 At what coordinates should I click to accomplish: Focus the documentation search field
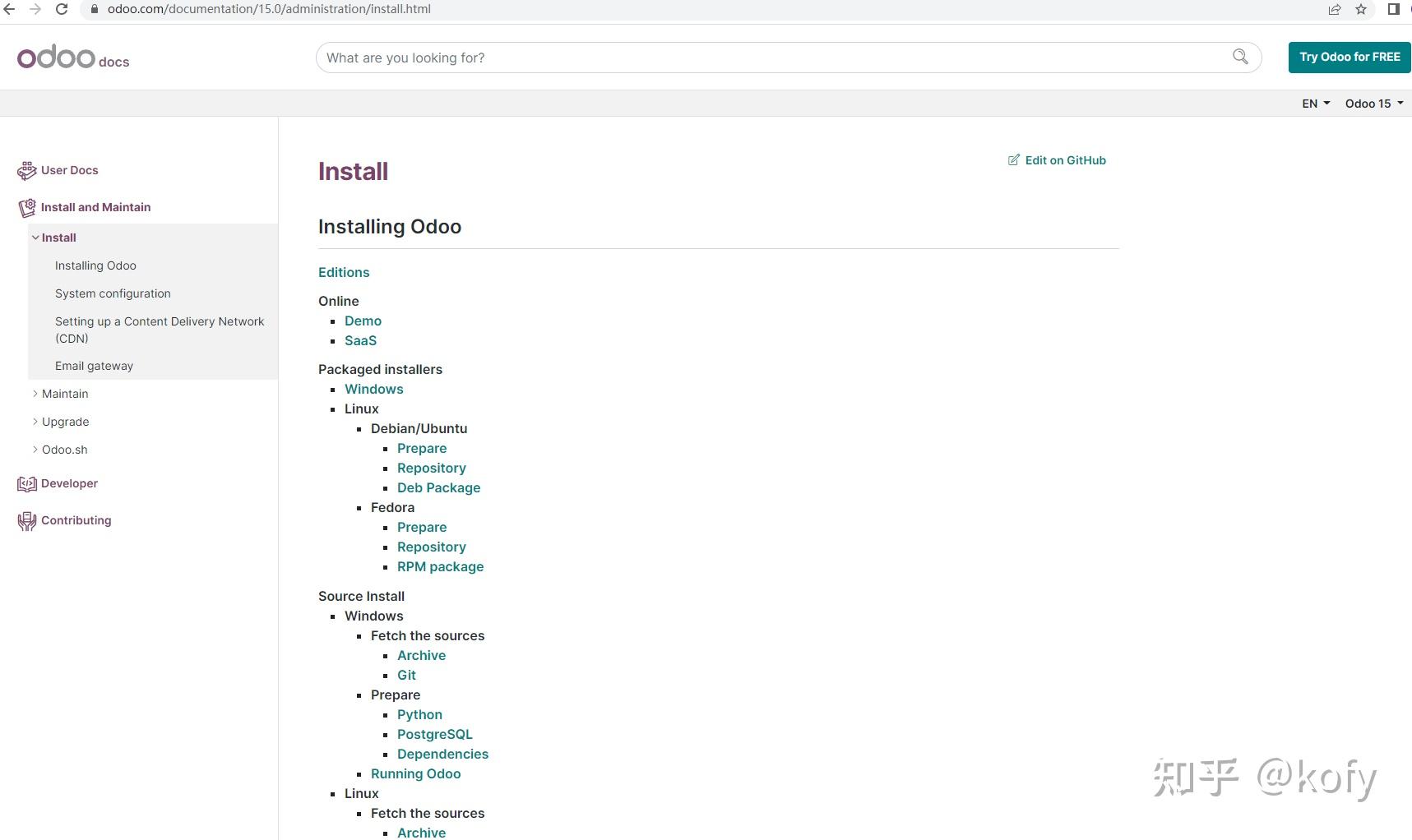(773, 58)
